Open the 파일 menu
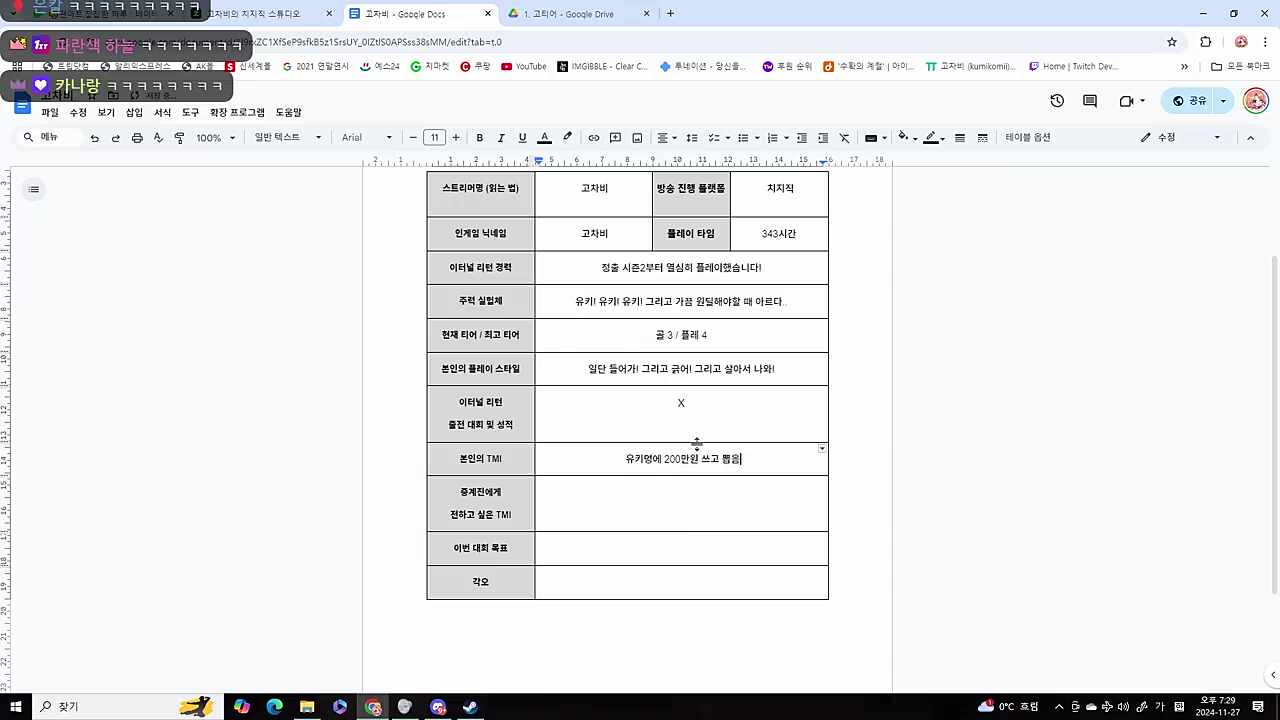 [x=50, y=113]
